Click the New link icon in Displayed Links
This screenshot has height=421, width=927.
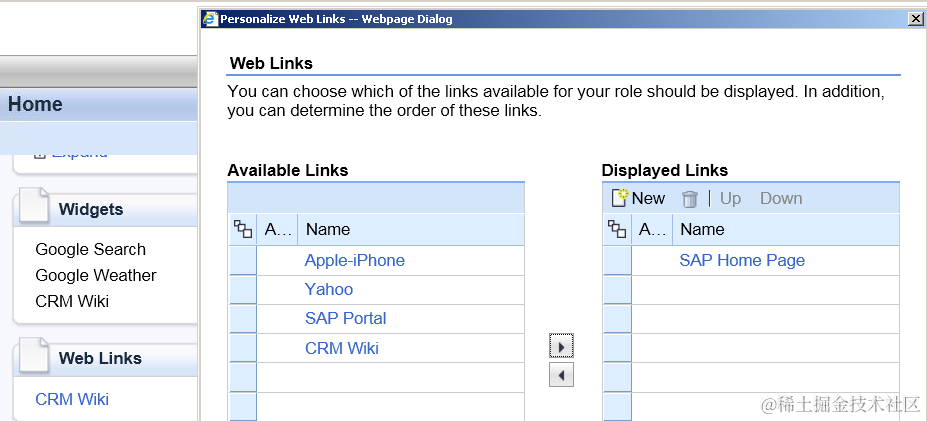[618, 198]
